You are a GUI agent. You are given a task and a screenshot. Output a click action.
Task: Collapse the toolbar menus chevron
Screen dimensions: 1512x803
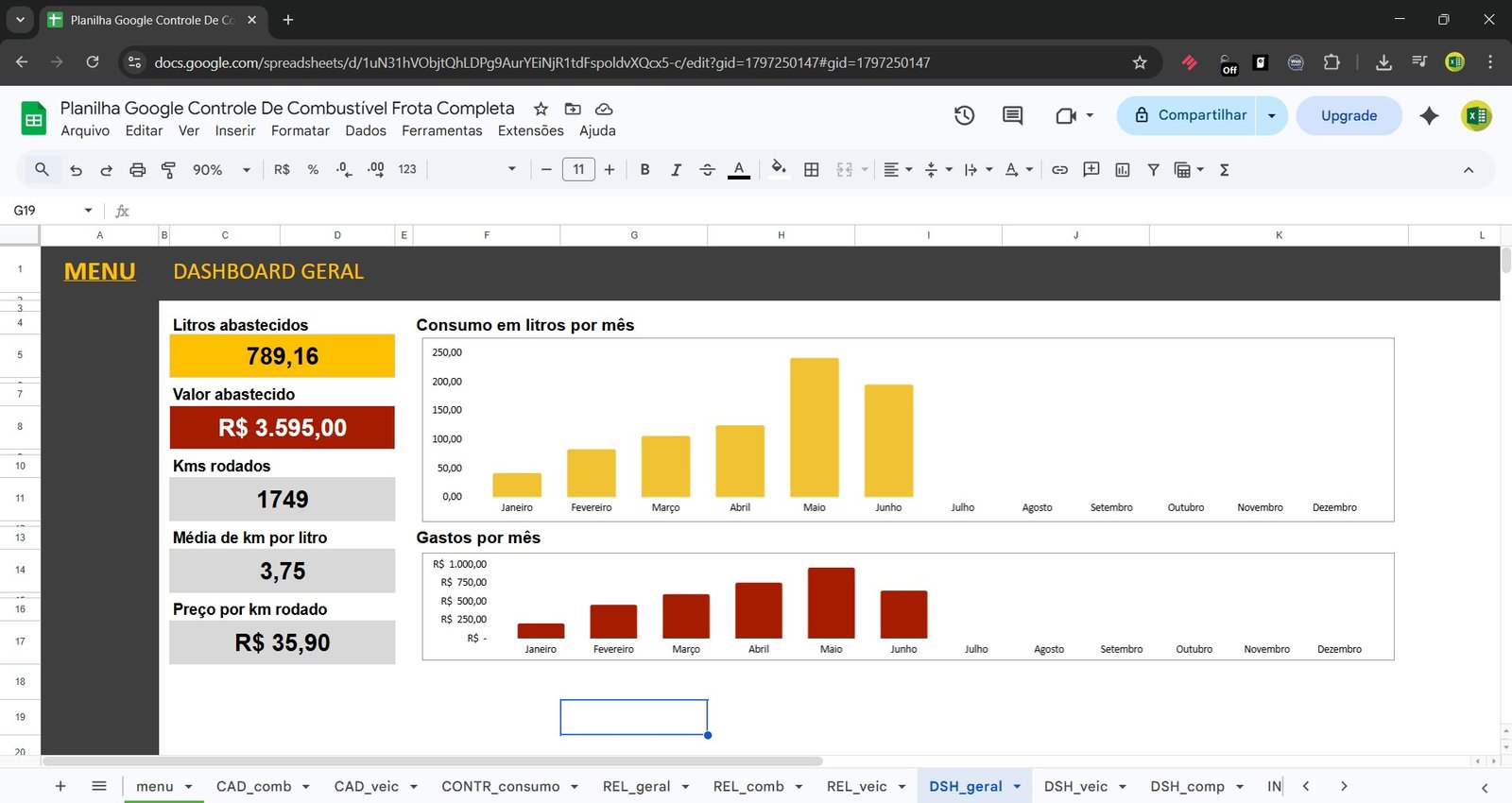(x=1469, y=170)
